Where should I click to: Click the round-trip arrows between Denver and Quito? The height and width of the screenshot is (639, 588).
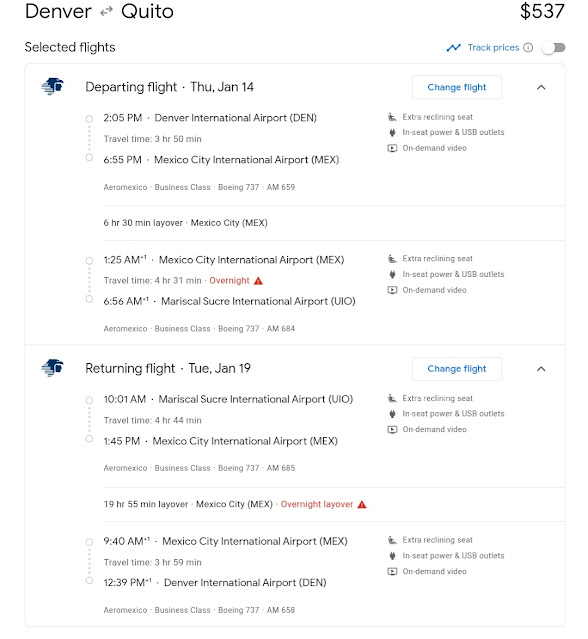click(106, 12)
